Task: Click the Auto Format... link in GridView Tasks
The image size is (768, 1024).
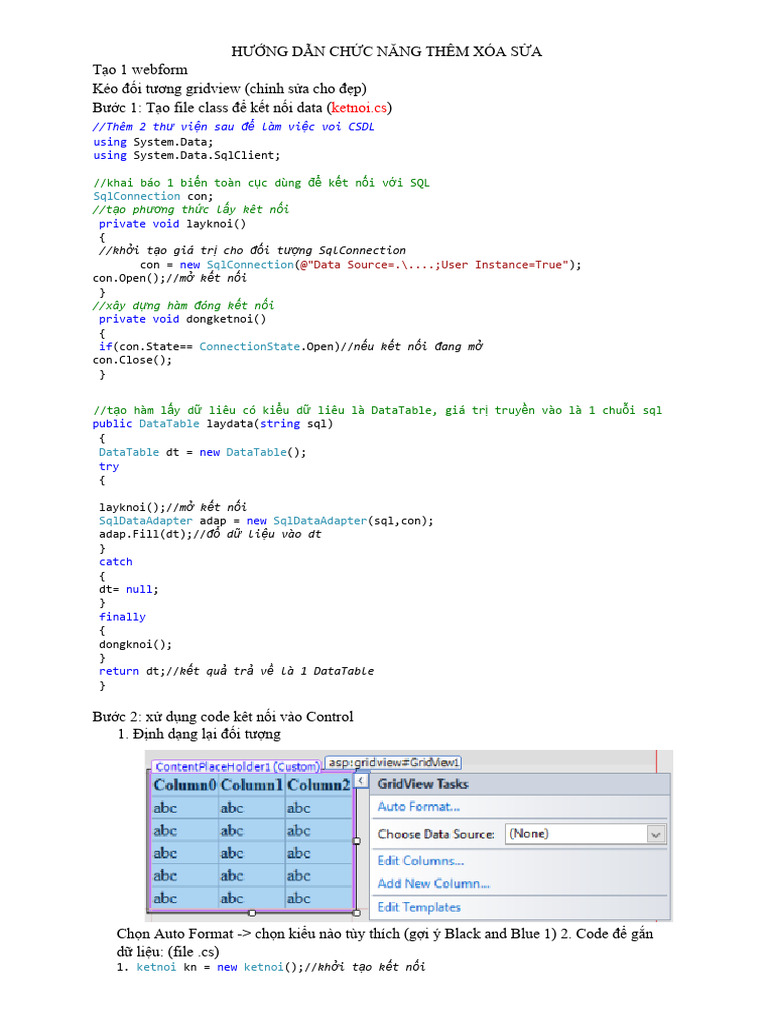Action: [419, 807]
